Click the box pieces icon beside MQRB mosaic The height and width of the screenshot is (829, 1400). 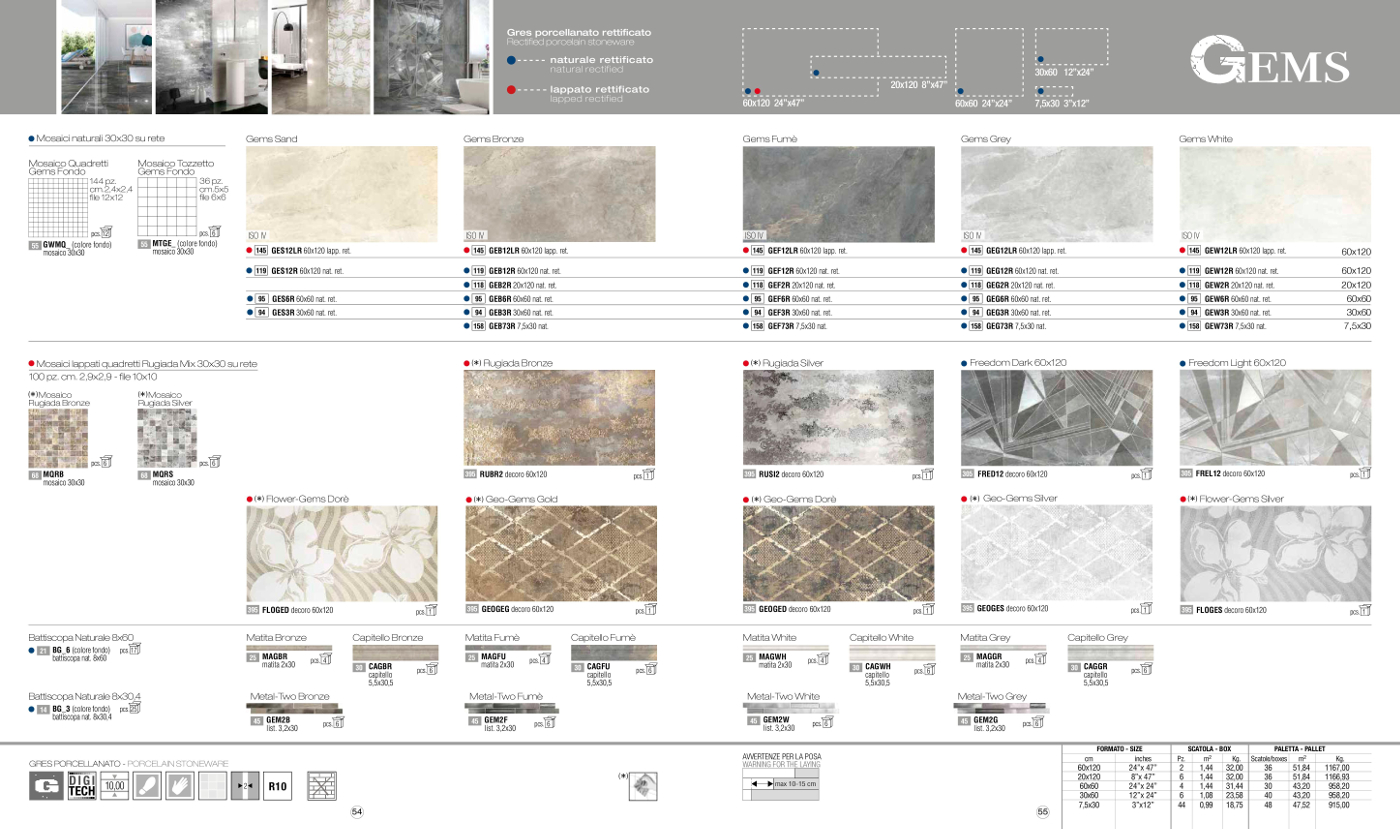point(106,462)
